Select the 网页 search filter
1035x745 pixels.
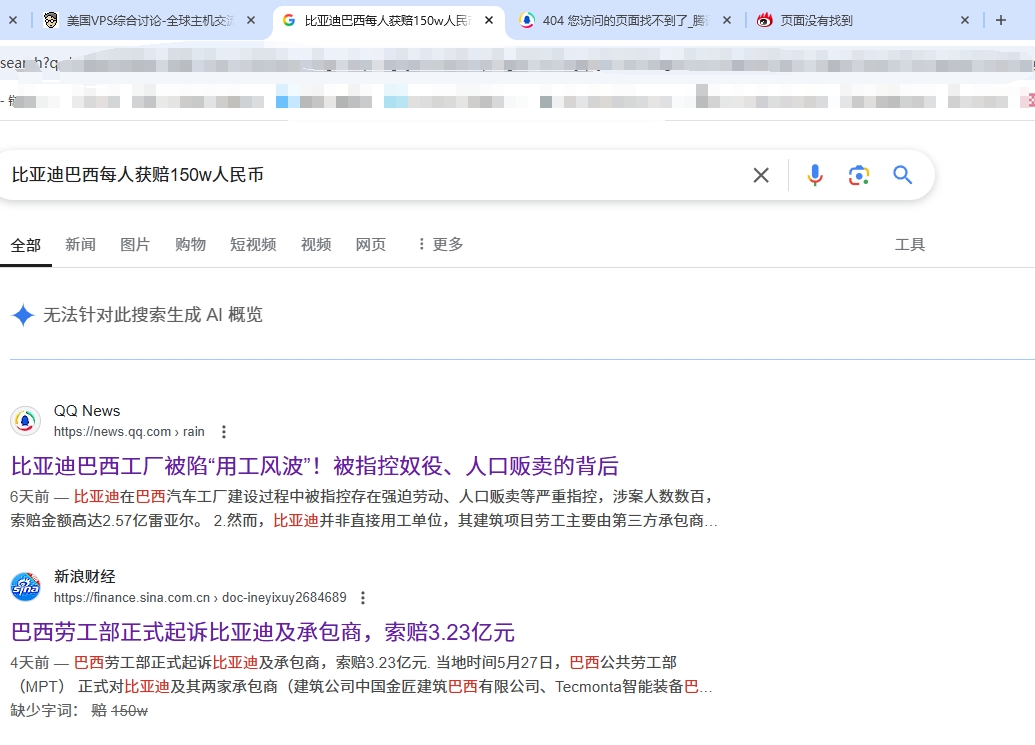(371, 245)
